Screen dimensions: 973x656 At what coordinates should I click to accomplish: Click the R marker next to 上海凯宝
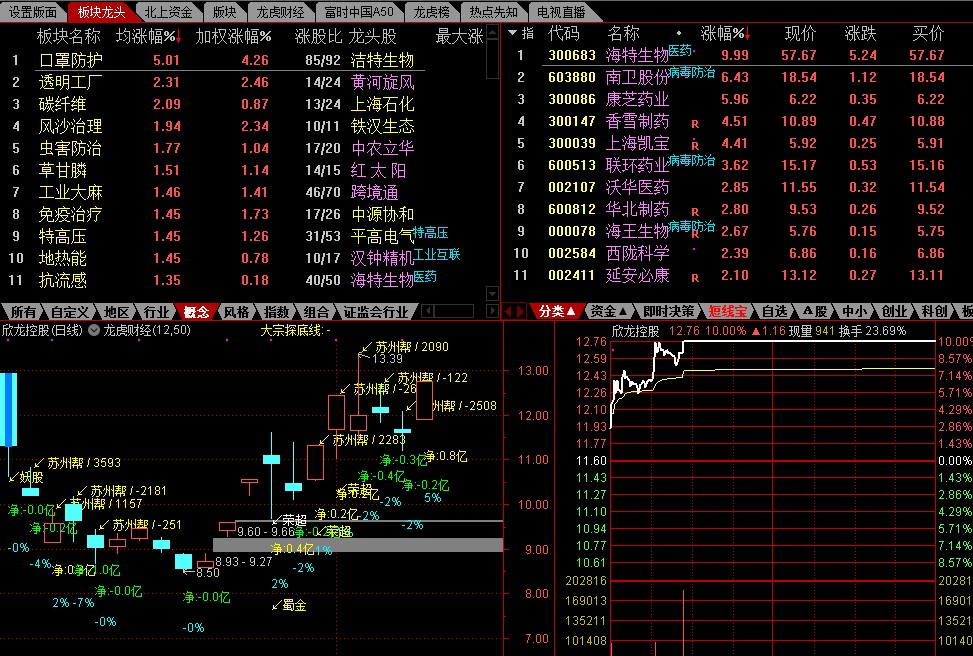695,146
